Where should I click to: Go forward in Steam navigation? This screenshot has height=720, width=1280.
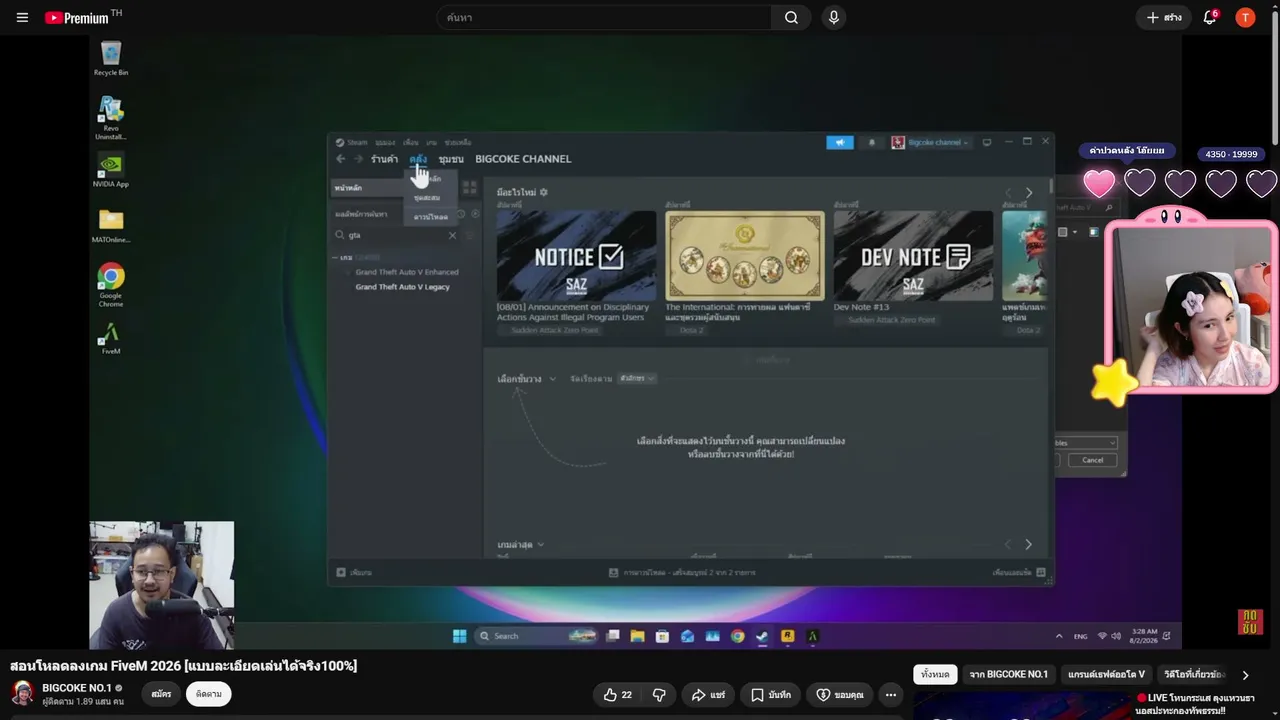[358, 159]
